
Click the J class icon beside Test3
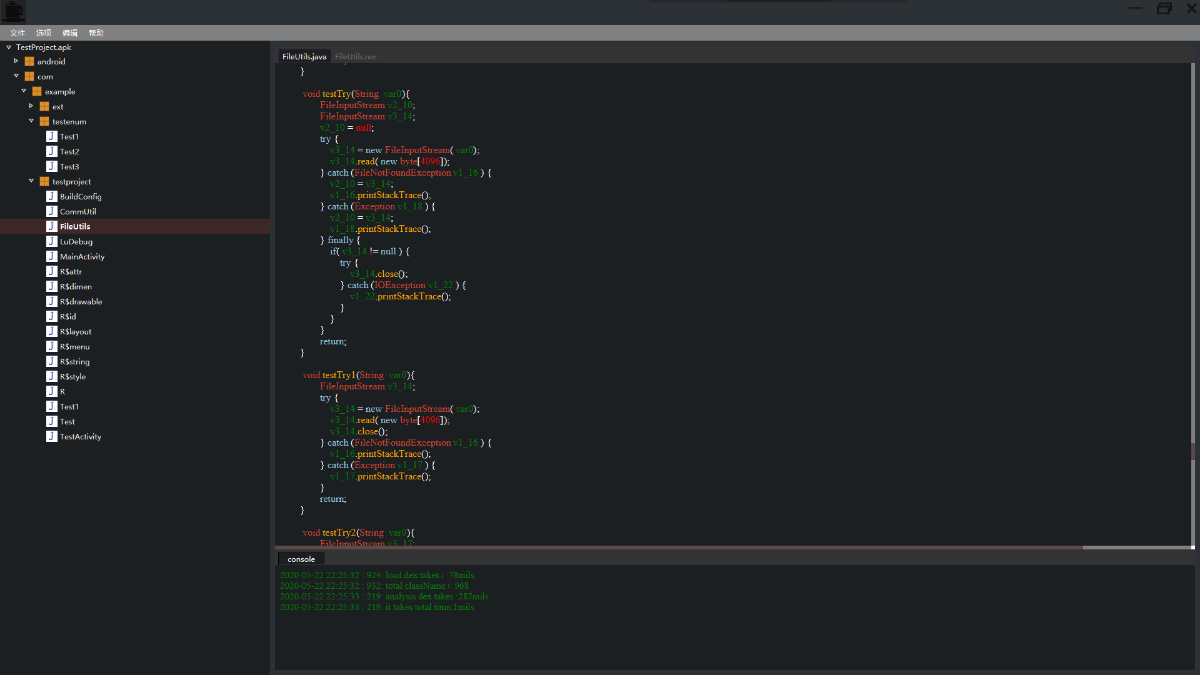pyautogui.click(x=51, y=166)
